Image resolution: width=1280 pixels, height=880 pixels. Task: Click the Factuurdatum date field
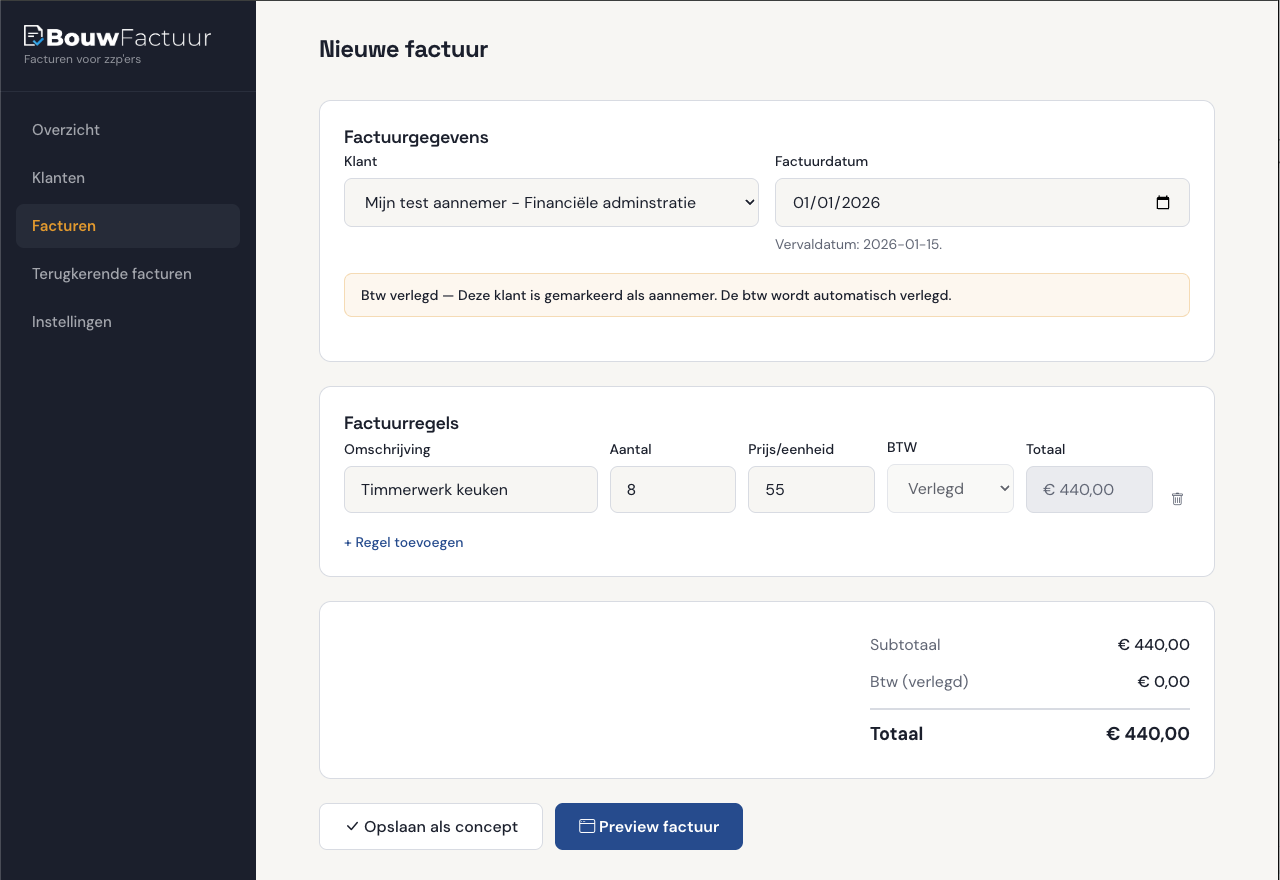(x=960, y=203)
